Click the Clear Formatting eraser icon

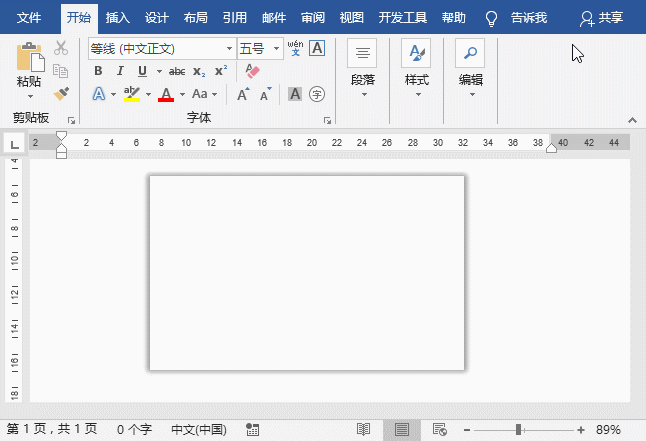pyautogui.click(x=252, y=71)
